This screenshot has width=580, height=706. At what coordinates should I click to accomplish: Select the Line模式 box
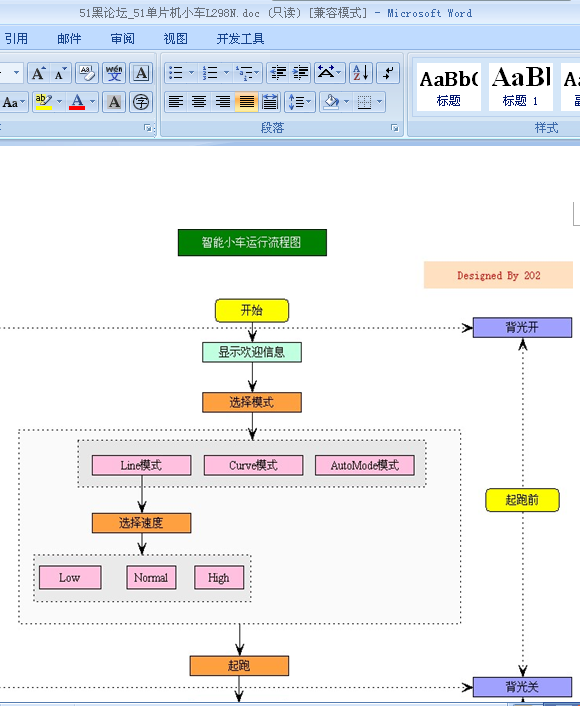click(141, 465)
